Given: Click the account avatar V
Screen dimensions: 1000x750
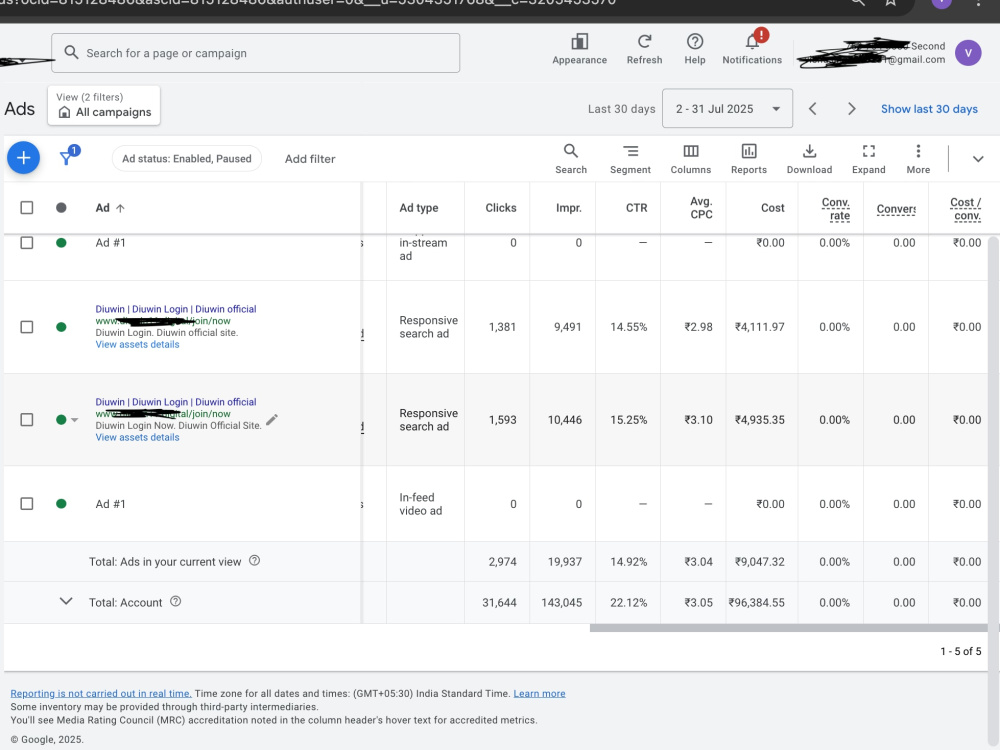Looking at the screenshot, I should [x=967, y=53].
